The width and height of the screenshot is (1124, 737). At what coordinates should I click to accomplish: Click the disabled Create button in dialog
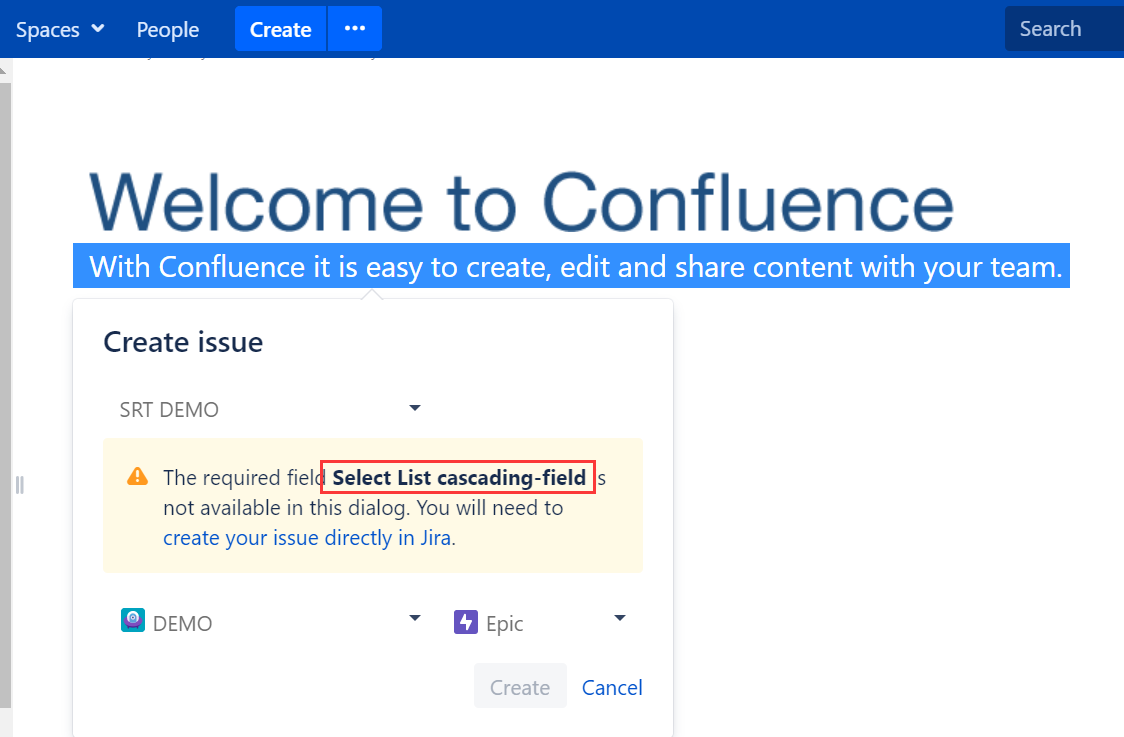click(x=520, y=686)
